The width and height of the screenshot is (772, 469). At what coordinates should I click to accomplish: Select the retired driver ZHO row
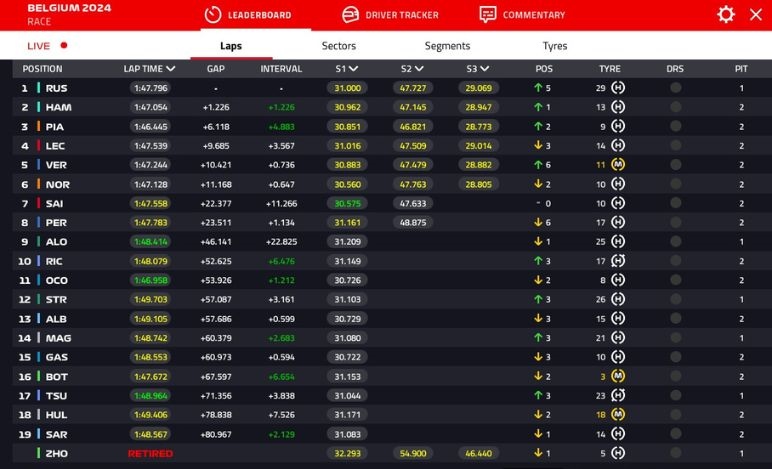pyautogui.click(x=56, y=453)
